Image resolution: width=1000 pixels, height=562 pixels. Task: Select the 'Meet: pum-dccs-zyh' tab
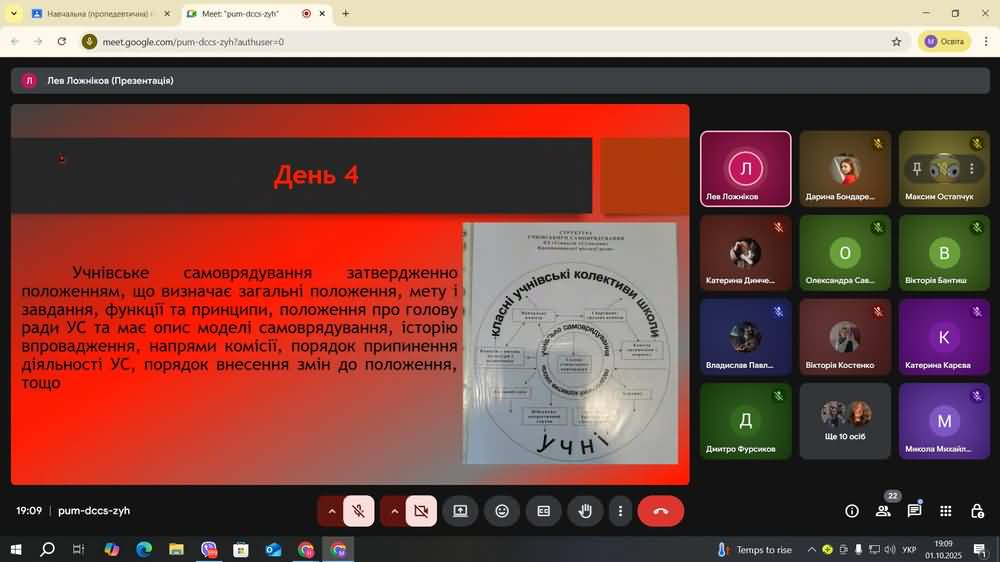pos(238,14)
